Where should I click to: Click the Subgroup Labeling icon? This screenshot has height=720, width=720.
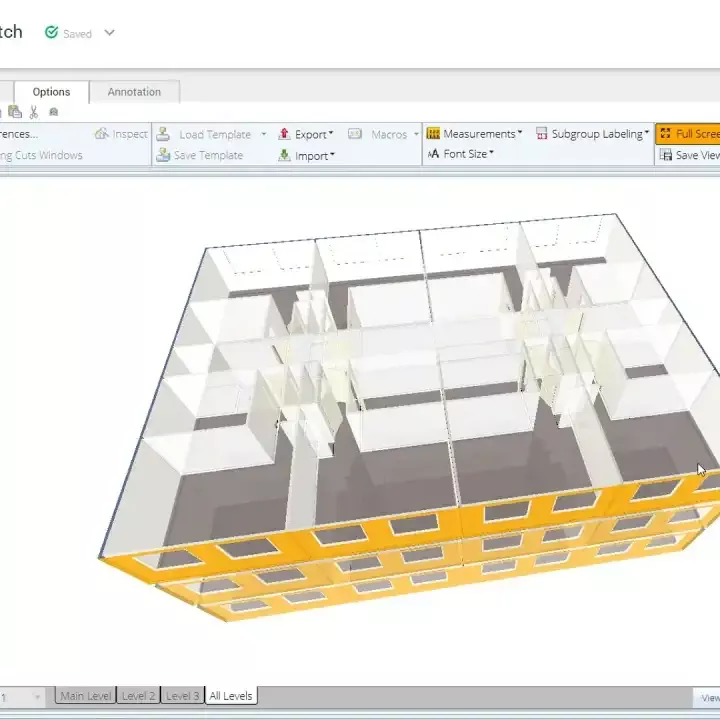pyautogui.click(x=542, y=134)
